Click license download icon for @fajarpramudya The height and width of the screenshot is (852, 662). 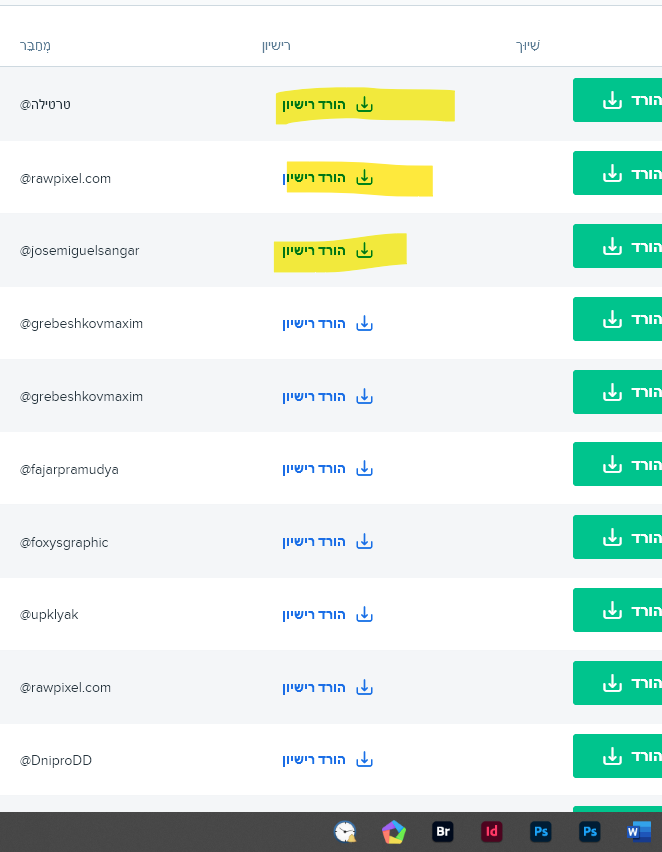(x=365, y=469)
